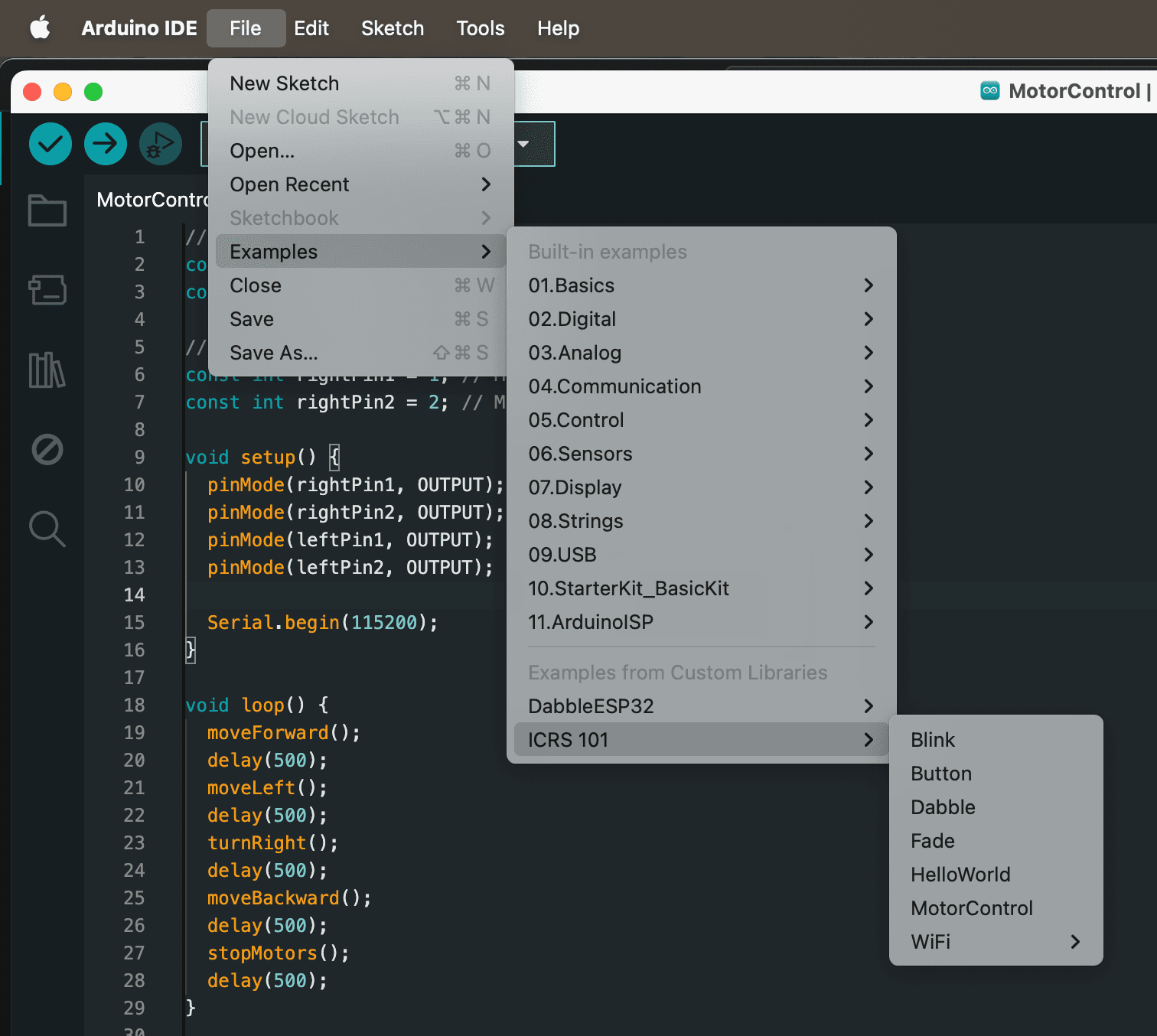Open the Boards Manager sidebar icon

47,290
